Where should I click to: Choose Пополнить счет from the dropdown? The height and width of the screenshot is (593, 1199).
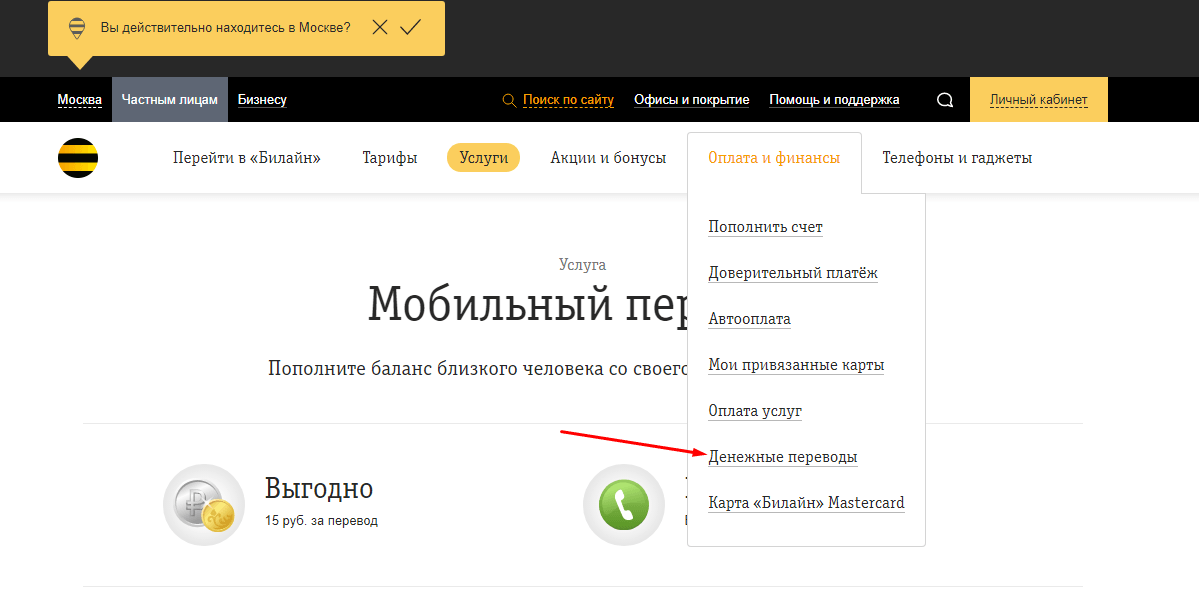click(765, 227)
